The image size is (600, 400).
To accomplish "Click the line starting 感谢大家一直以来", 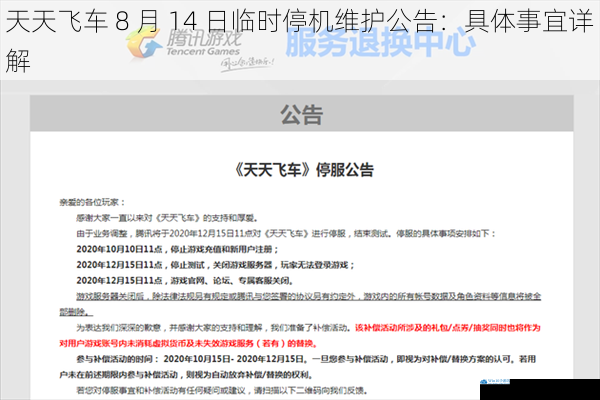I will pos(167,218).
